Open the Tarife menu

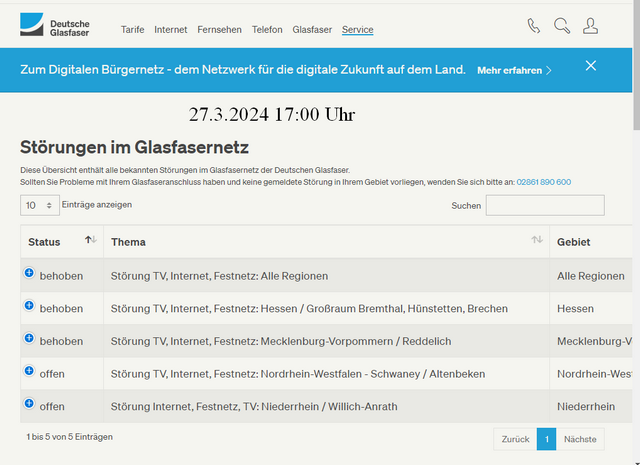[132, 29]
